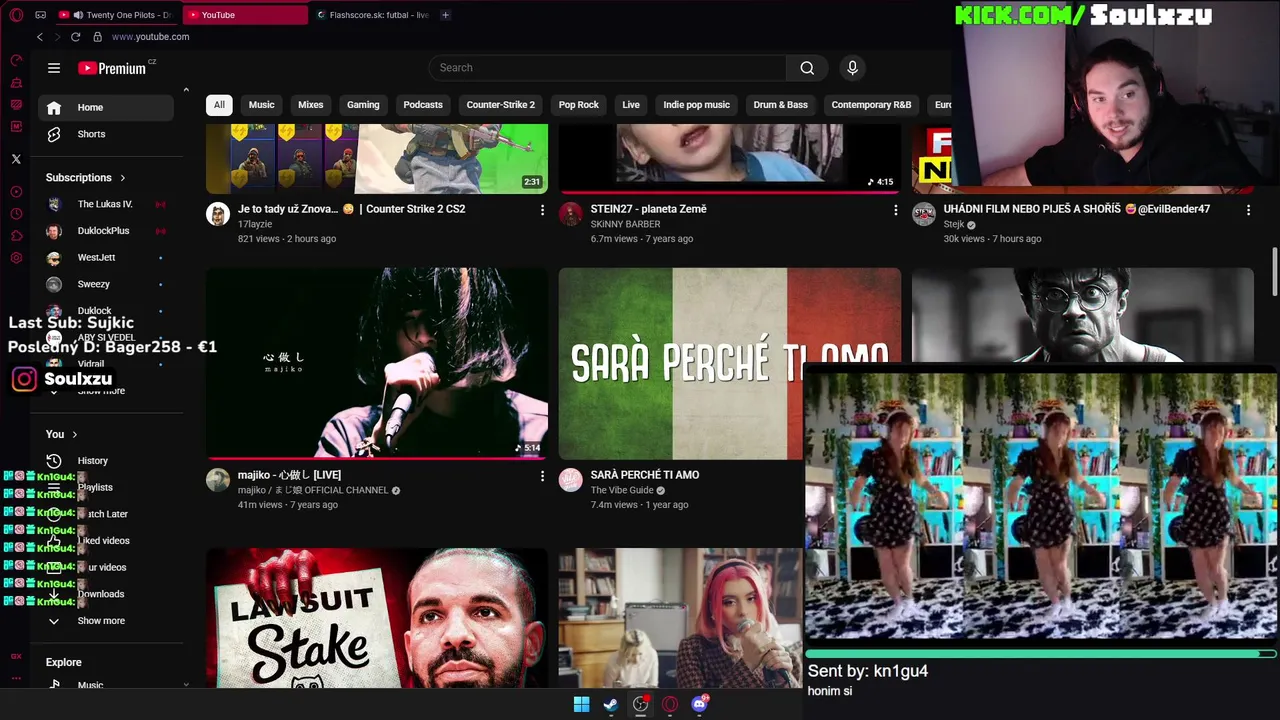Click the YouTube search input field
The width and height of the screenshot is (1280, 720).
point(608,68)
